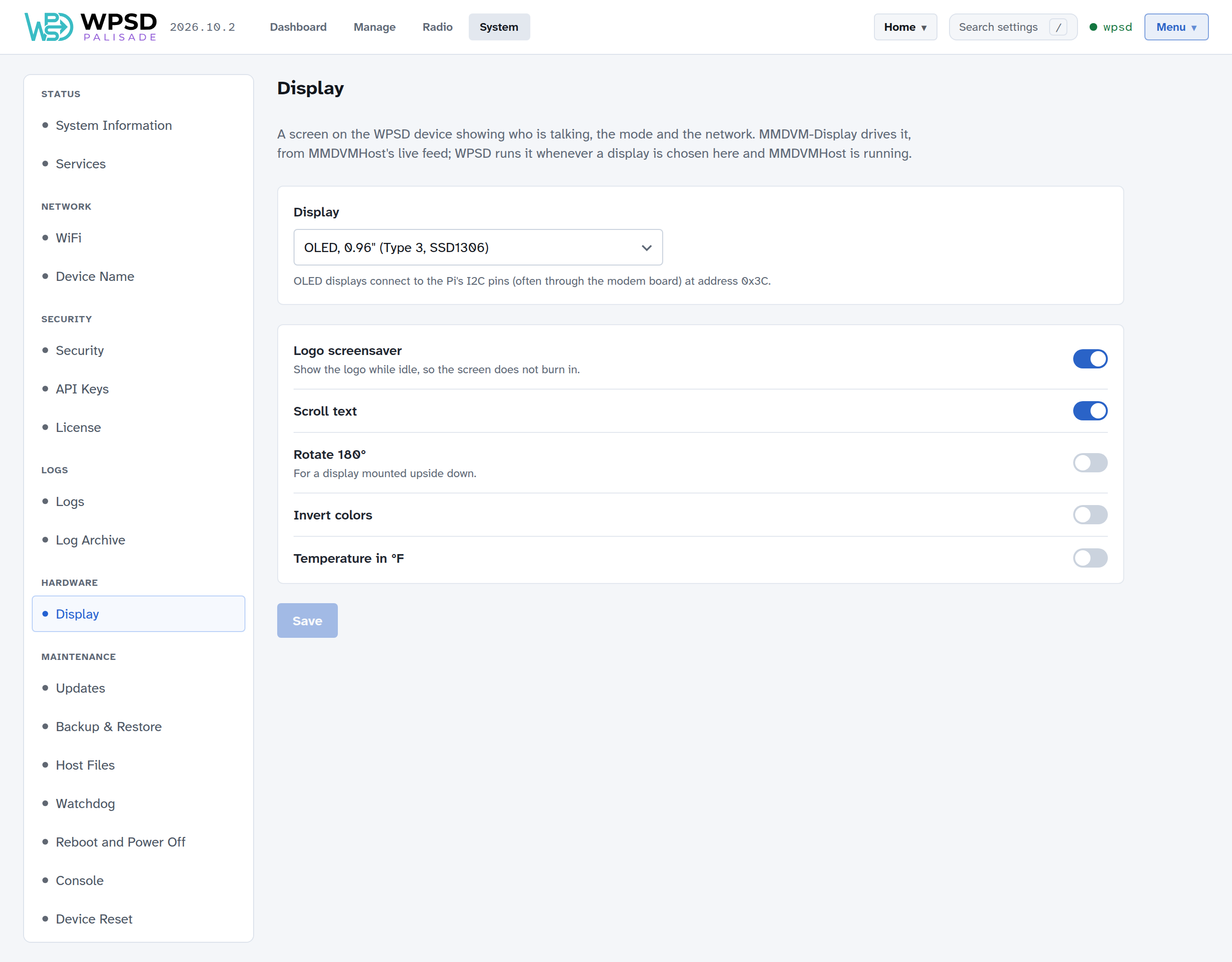This screenshot has width=1232, height=962.
Task: Open Watchdog settings
Action: (138, 804)
